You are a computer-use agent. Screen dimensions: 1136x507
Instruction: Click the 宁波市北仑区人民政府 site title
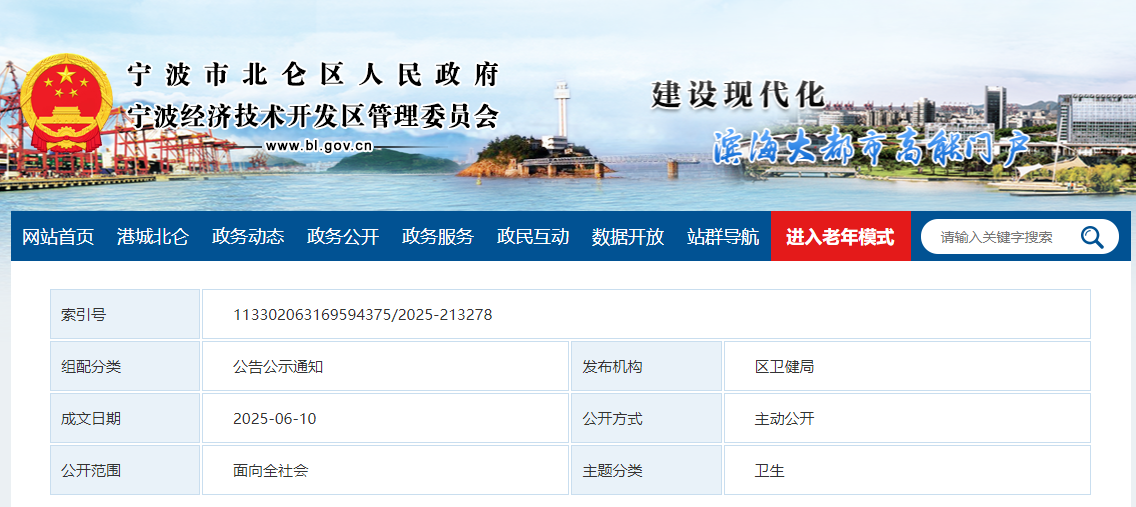312,75
